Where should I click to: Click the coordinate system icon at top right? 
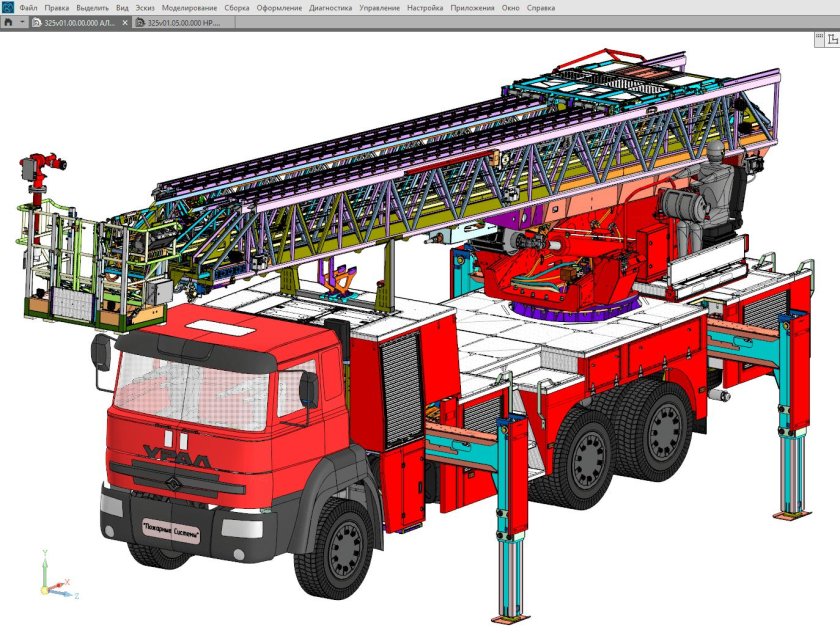pyautogui.click(x=832, y=38)
